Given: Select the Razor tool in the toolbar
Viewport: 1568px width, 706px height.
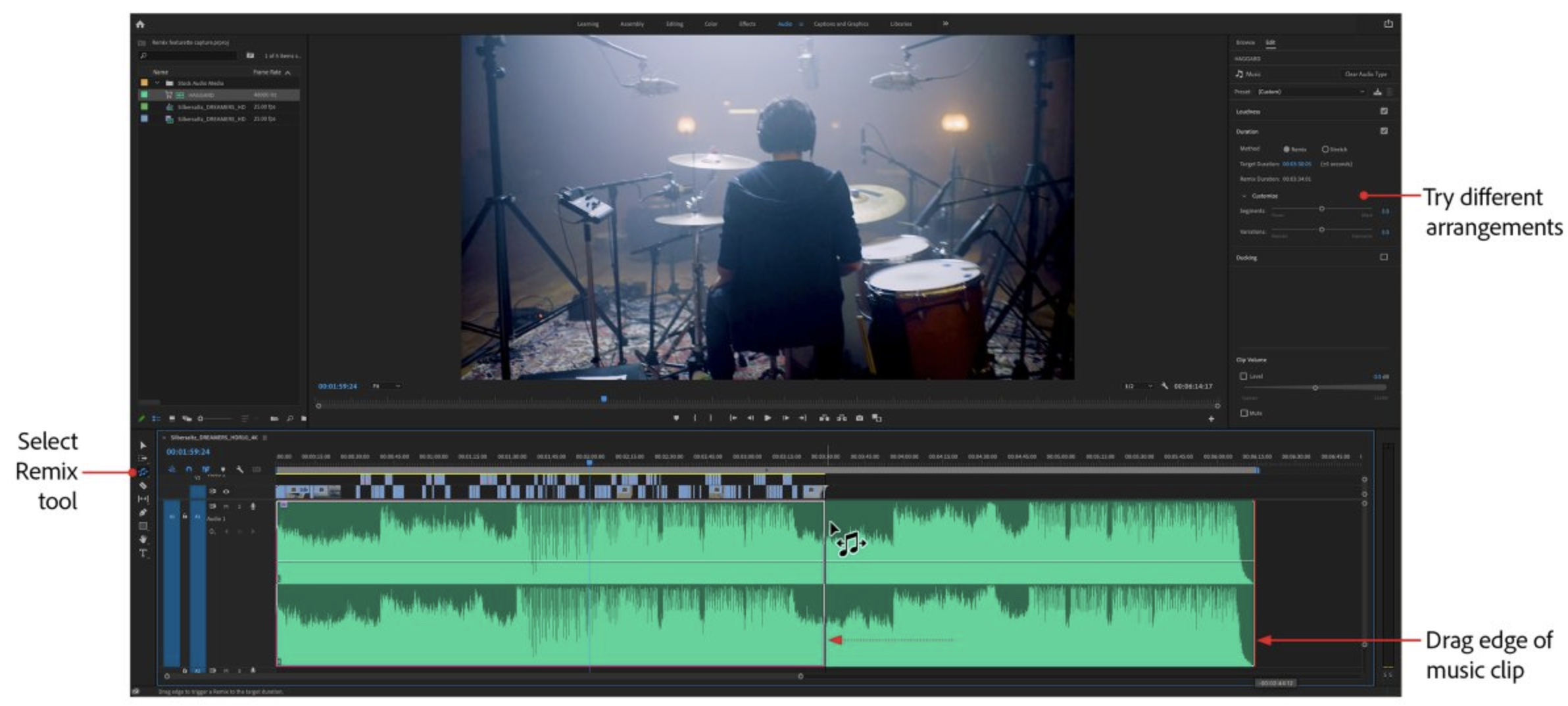Looking at the screenshot, I should 143,486.
